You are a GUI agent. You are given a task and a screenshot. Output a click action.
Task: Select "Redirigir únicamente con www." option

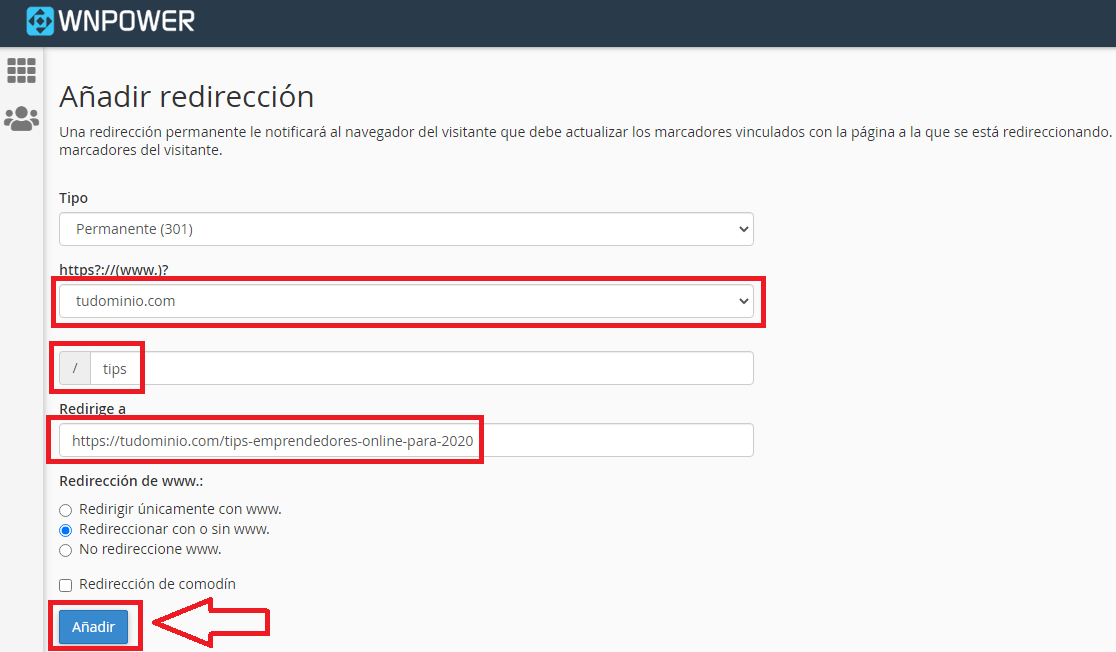click(x=65, y=510)
